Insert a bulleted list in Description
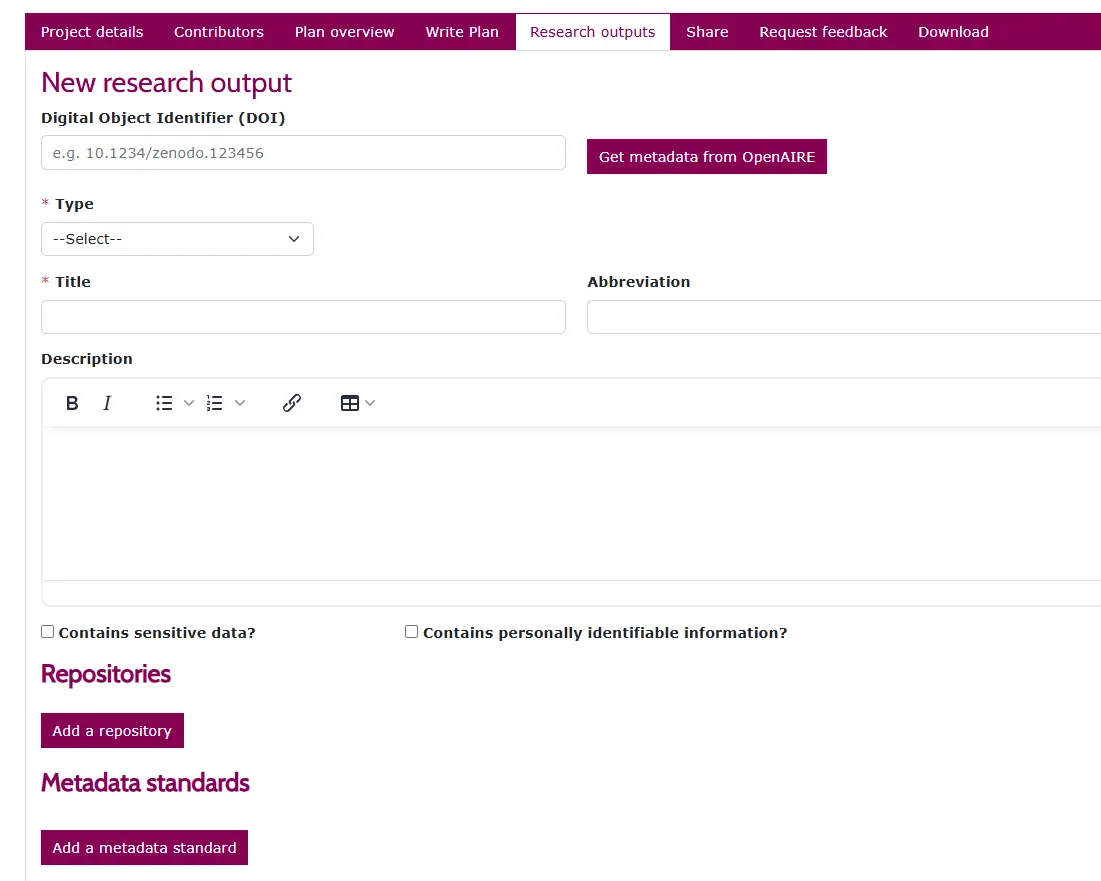Image resolution: width=1101 pixels, height=881 pixels. pyautogui.click(x=164, y=403)
